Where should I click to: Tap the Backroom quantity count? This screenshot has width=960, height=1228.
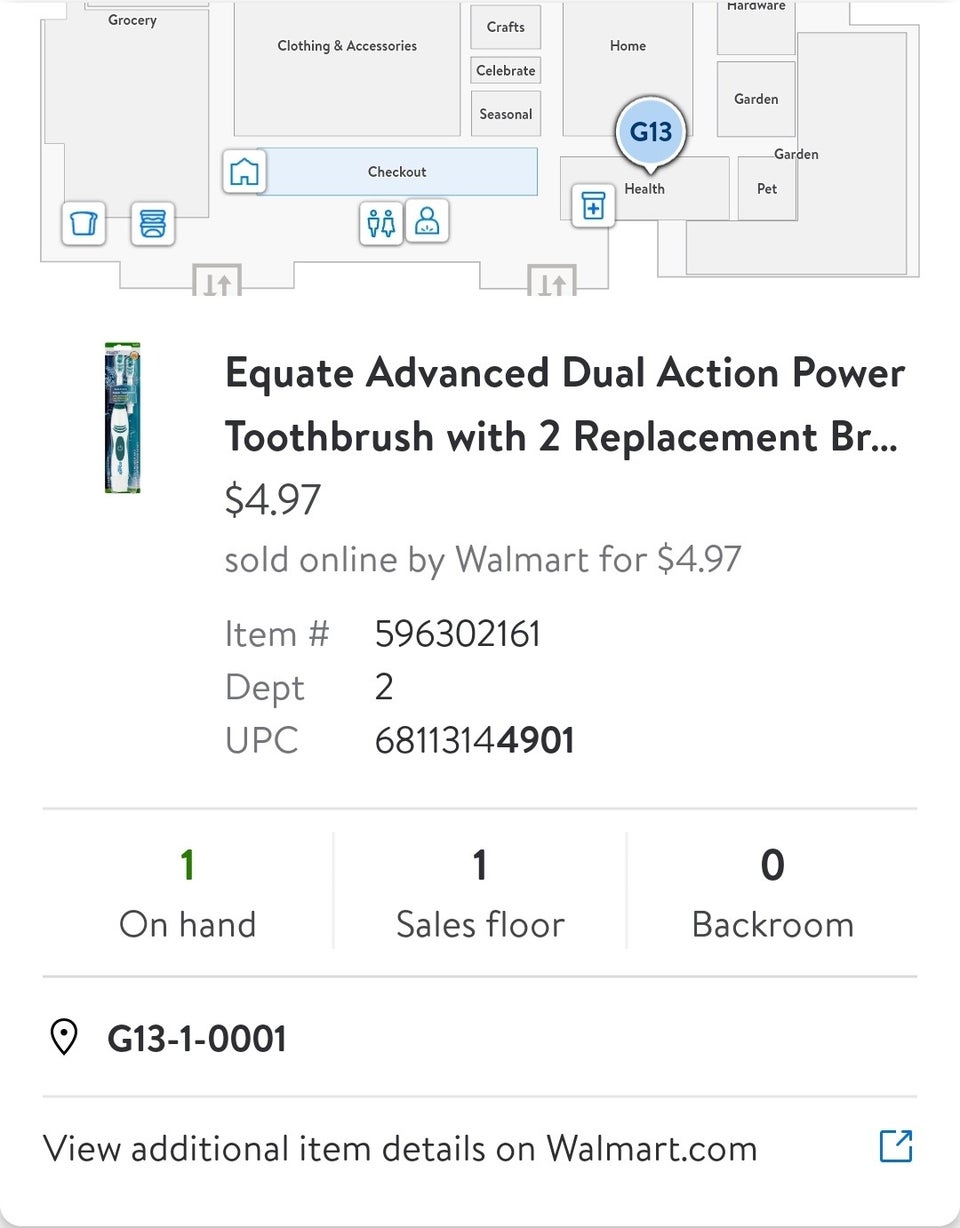(x=773, y=865)
